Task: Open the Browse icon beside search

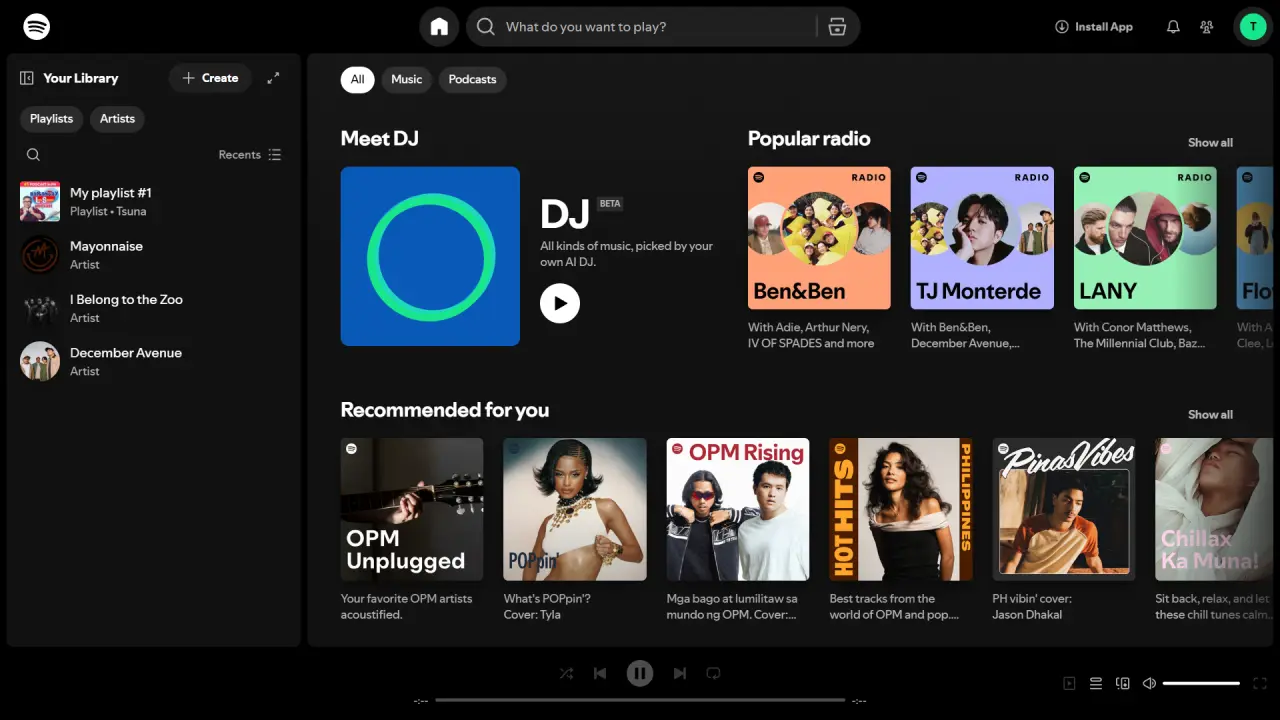Action: coord(838,27)
